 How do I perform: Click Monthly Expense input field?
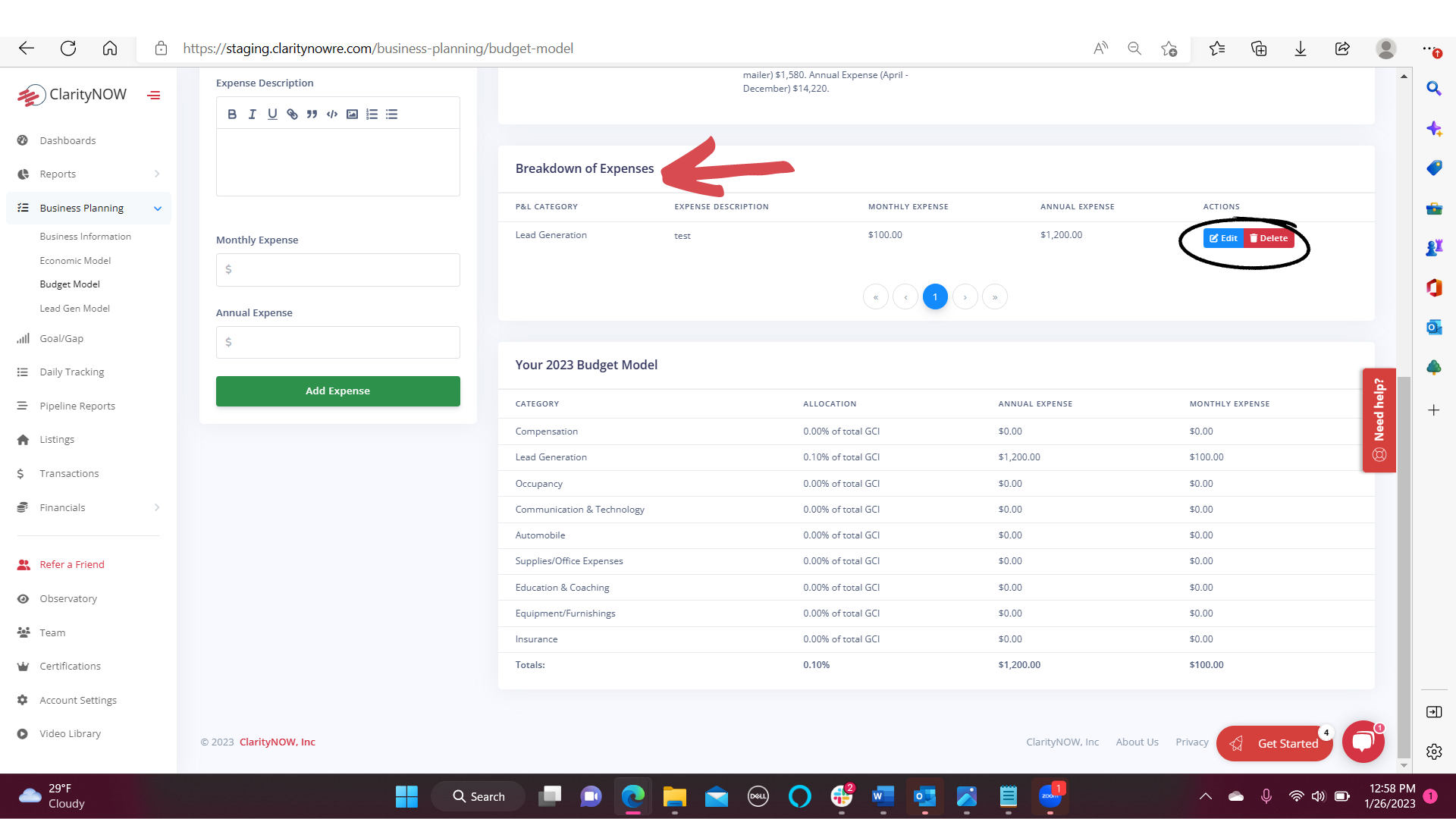[337, 270]
